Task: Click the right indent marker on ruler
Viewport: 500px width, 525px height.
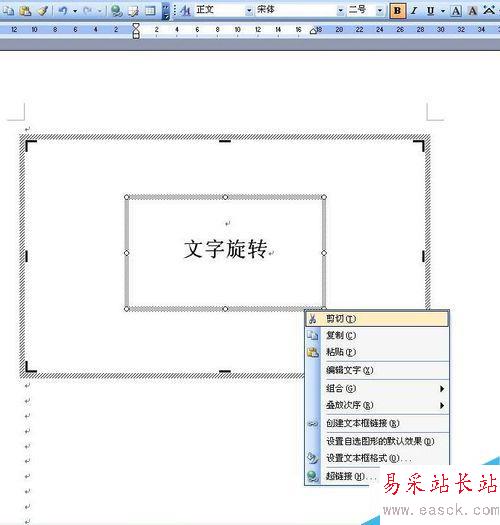Action: click(x=313, y=31)
